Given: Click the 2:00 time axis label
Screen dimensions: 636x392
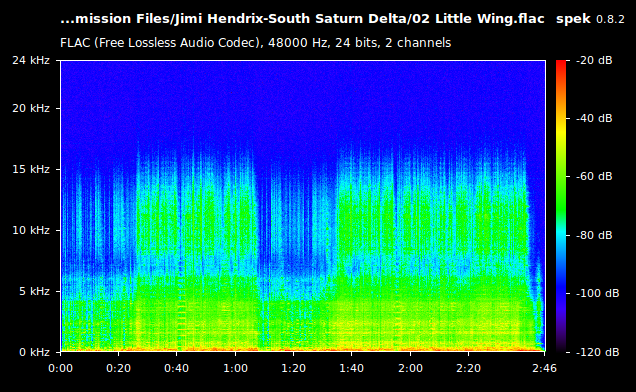Looking at the screenshot, I should point(410,368).
